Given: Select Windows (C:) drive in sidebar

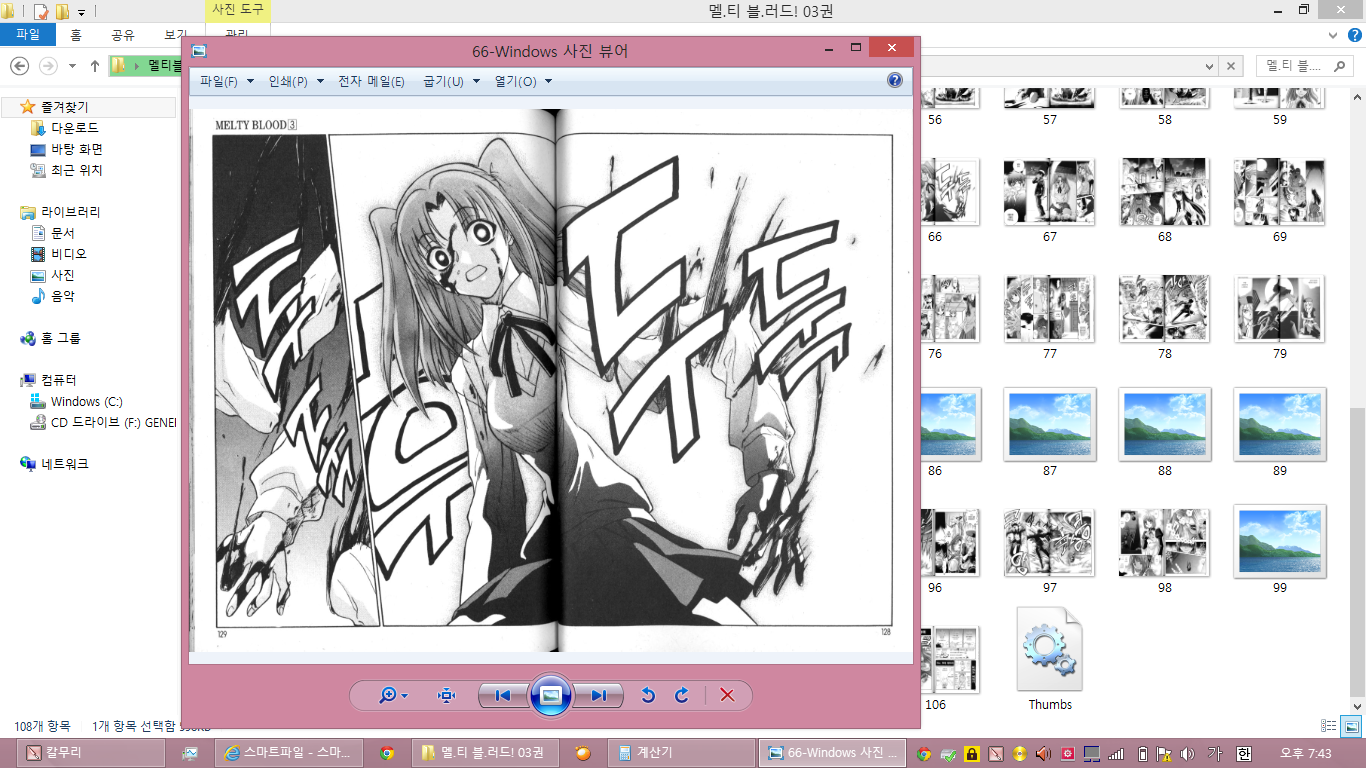Looking at the screenshot, I should click(86, 401).
